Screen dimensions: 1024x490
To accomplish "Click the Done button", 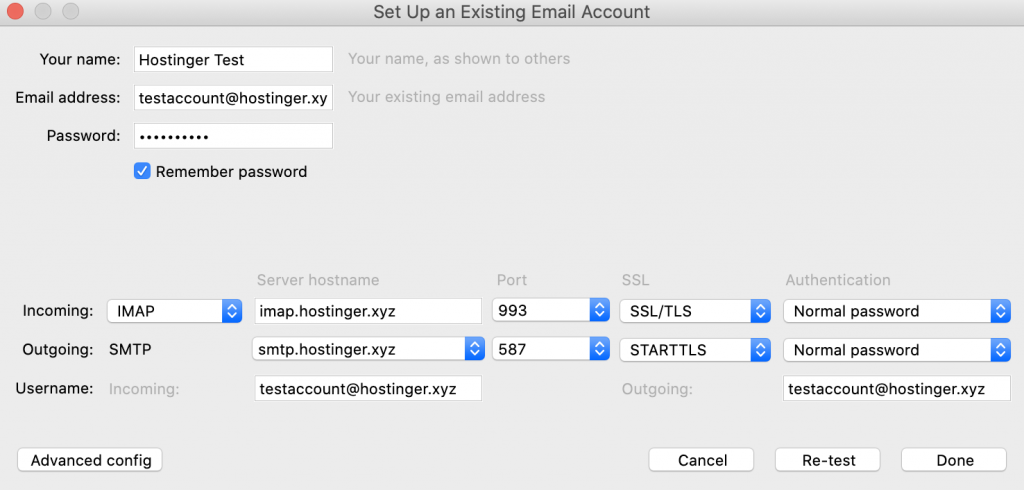I will point(954,460).
